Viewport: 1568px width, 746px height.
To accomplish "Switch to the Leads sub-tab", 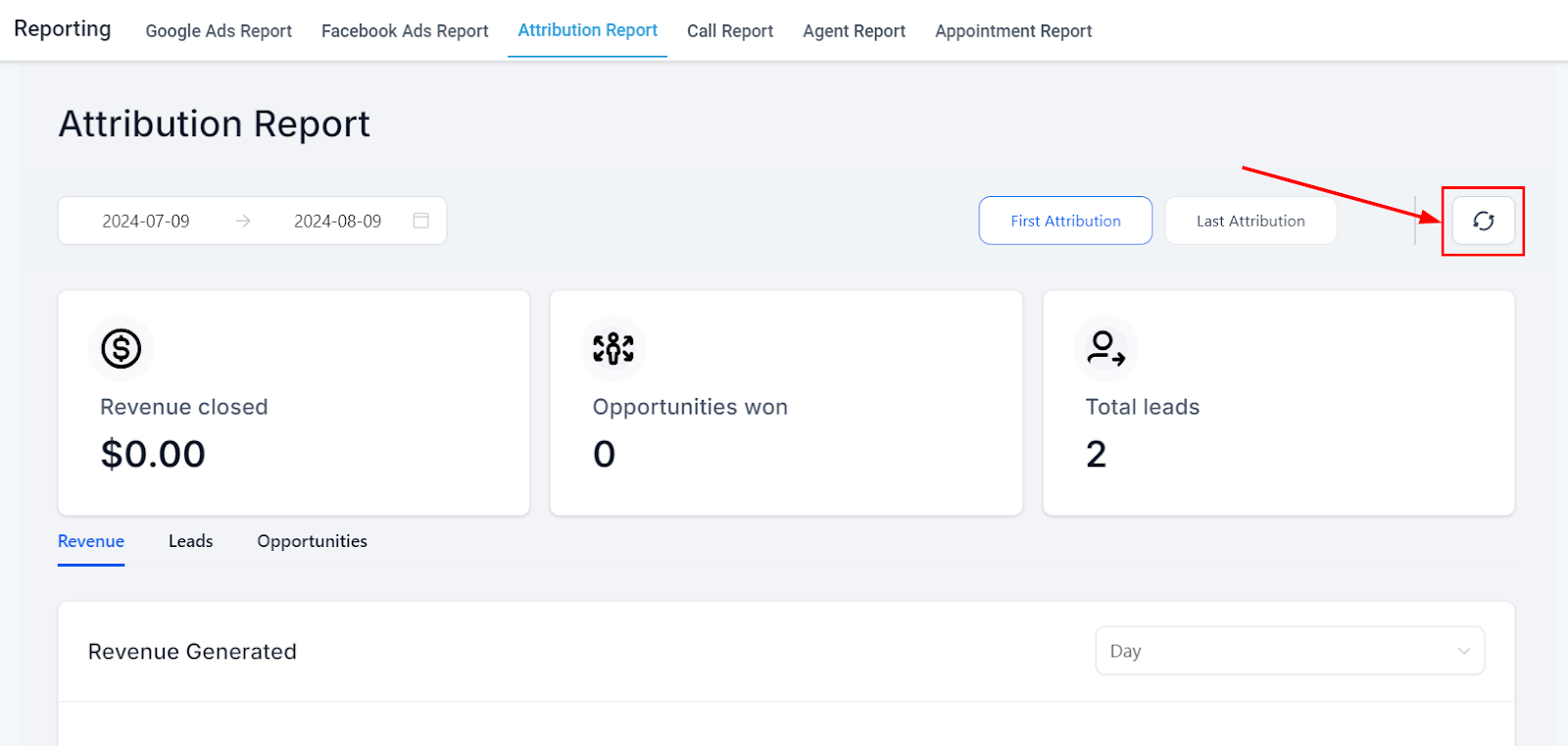I will click(x=190, y=541).
